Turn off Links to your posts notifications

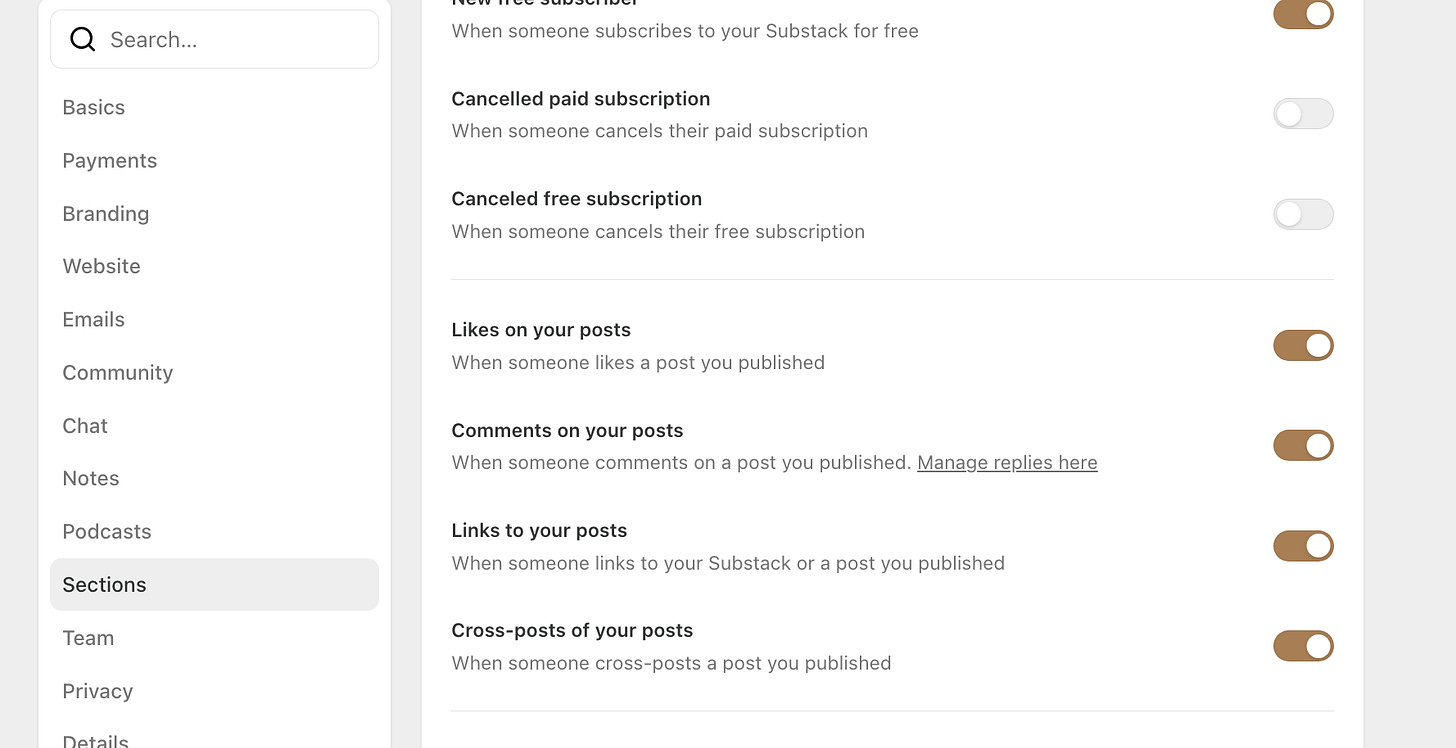[x=1303, y=546]
